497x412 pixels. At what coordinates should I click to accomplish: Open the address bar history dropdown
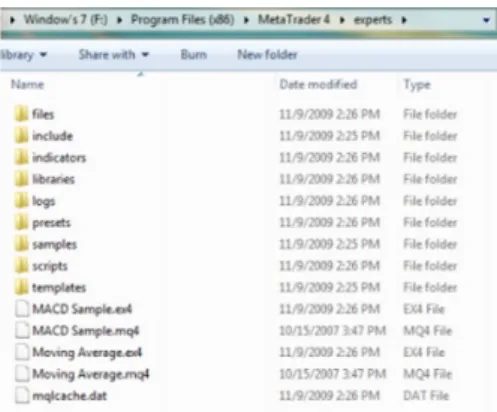(x=486, y=20)
